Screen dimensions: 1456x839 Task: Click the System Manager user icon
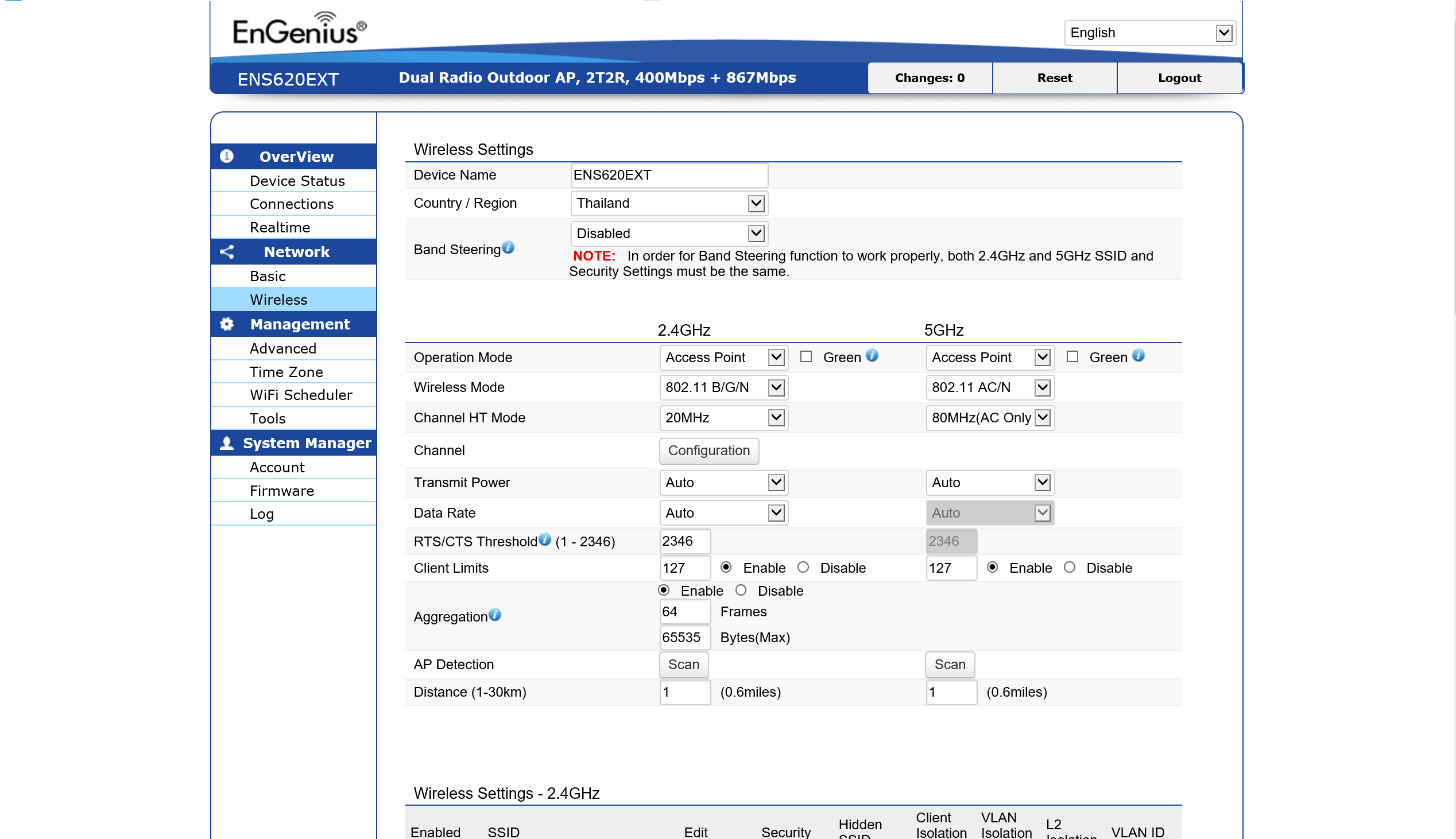[x=227, y=442]
